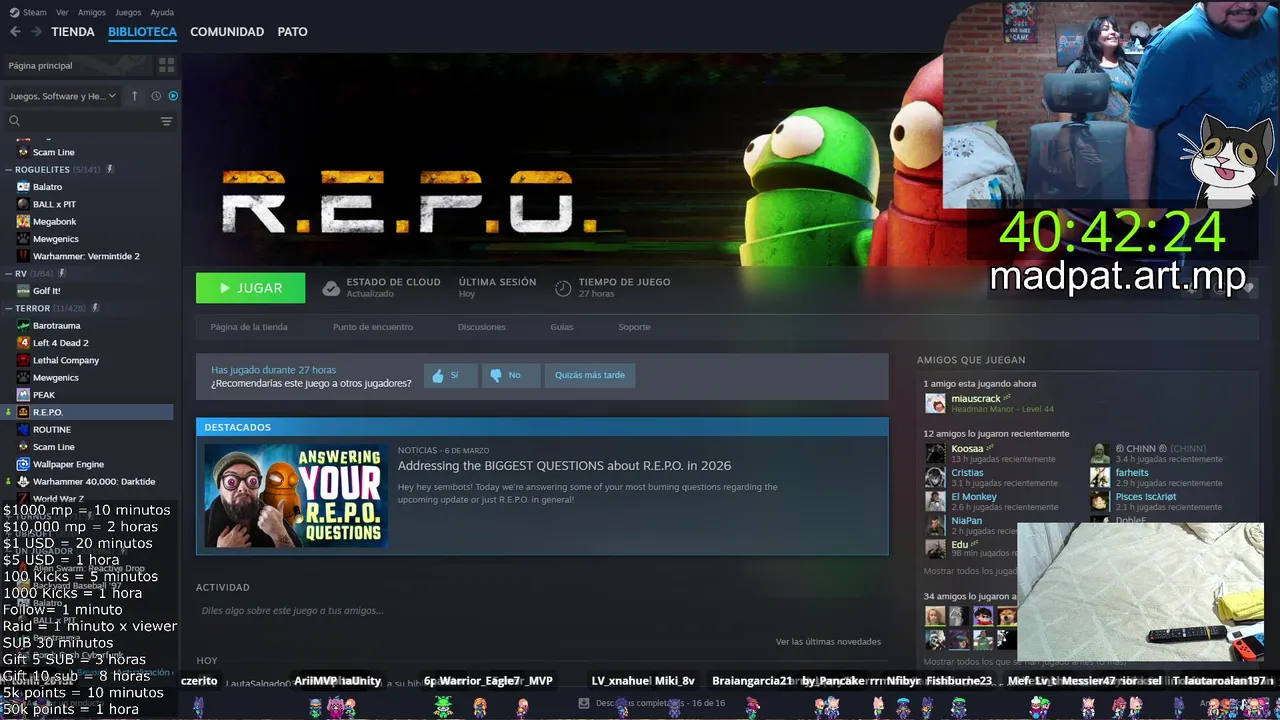The image size is (1280, 720).
Task: Open the PATO profile tab
Action: tap(292, 32)
